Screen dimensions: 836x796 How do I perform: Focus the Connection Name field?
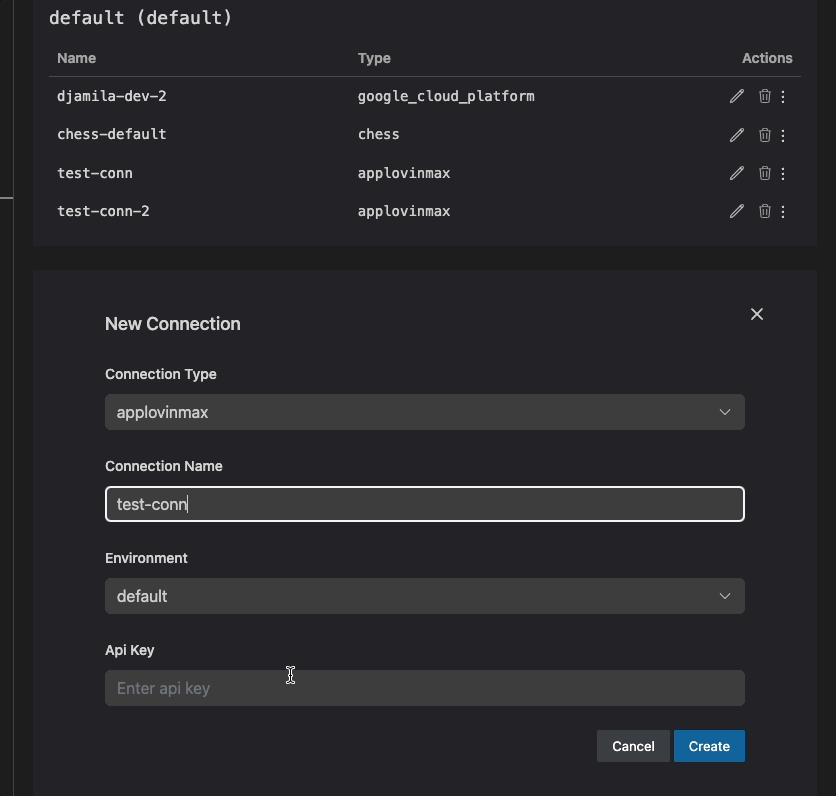pos(424,504)
